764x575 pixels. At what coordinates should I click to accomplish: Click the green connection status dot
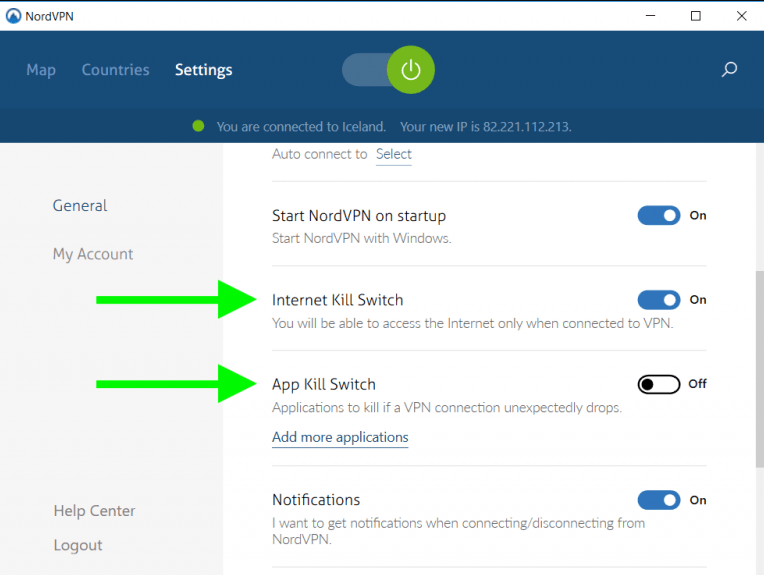198,127
